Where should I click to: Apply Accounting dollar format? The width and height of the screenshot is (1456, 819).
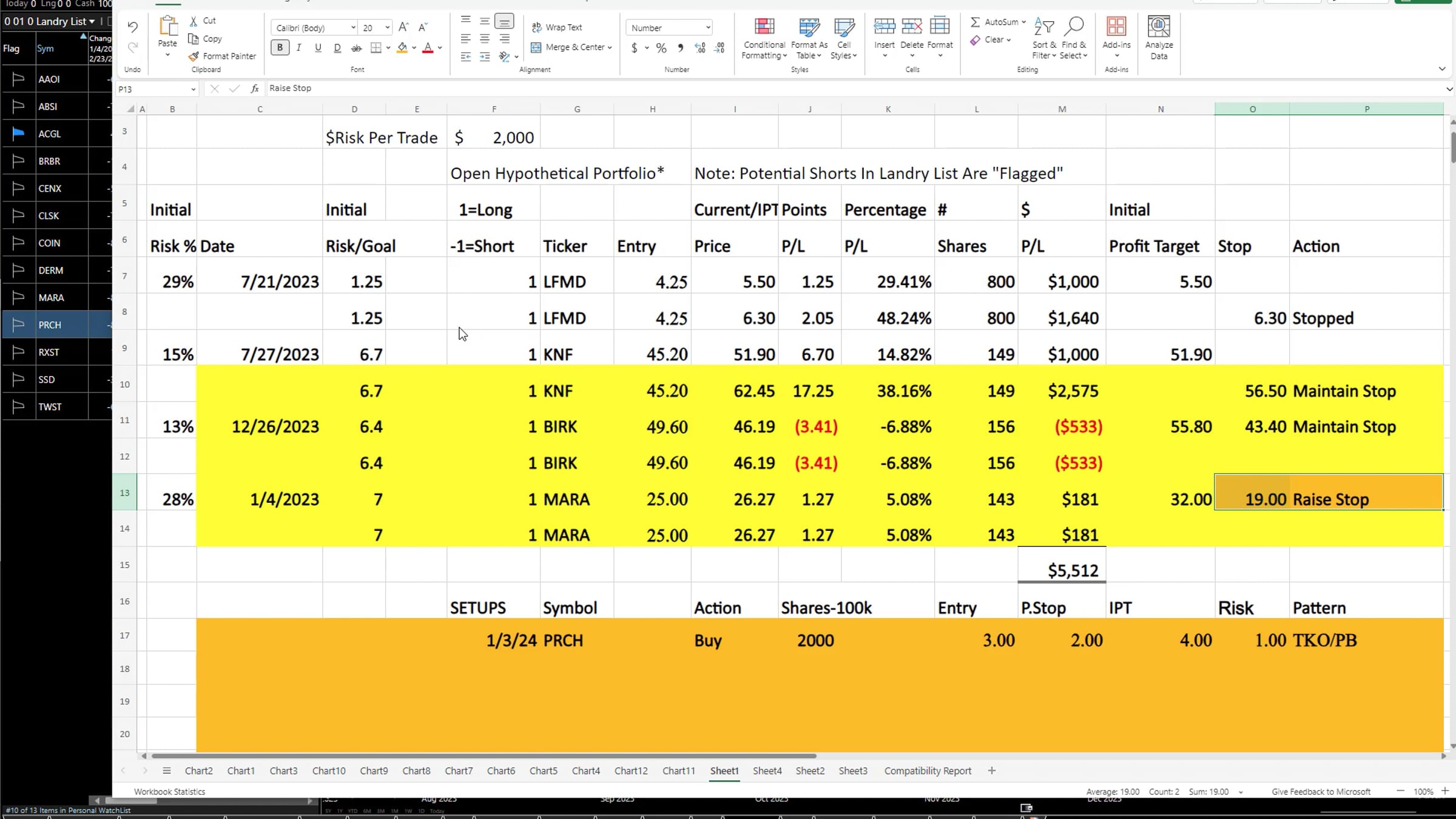(x=634, y=48)
